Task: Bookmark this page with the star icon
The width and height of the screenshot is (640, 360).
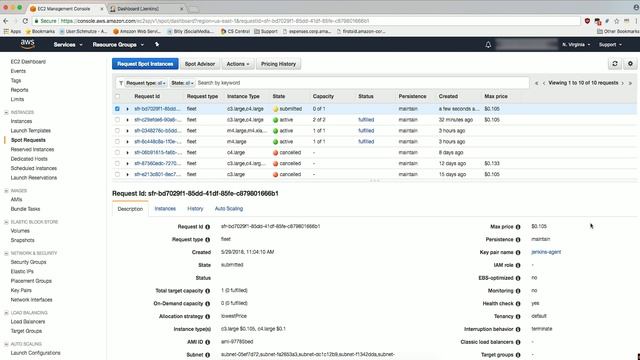Action: pyautogui.click(x=617, y=21)
